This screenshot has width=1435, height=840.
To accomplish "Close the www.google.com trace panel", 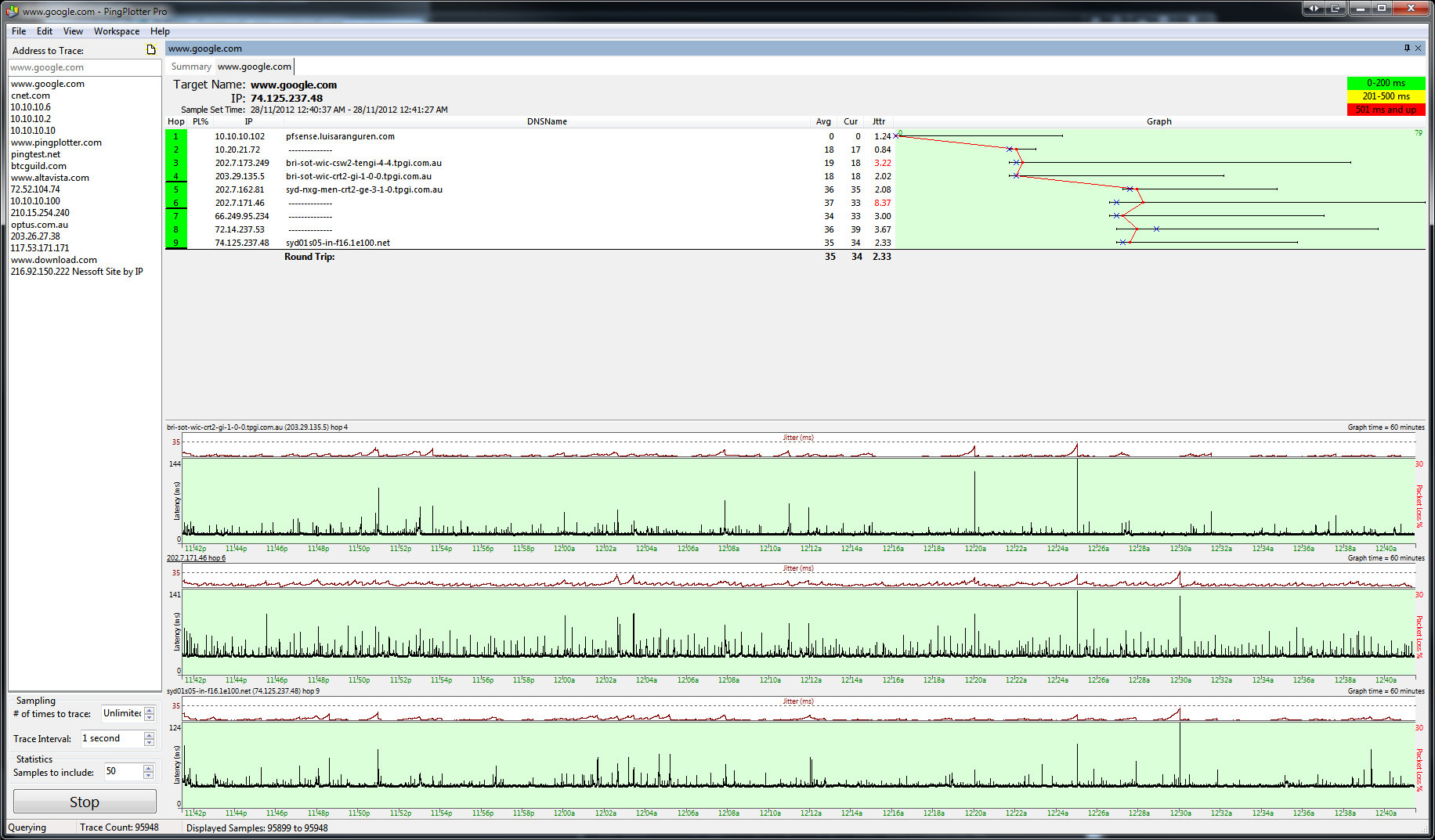I will [x=1419, y=49].
